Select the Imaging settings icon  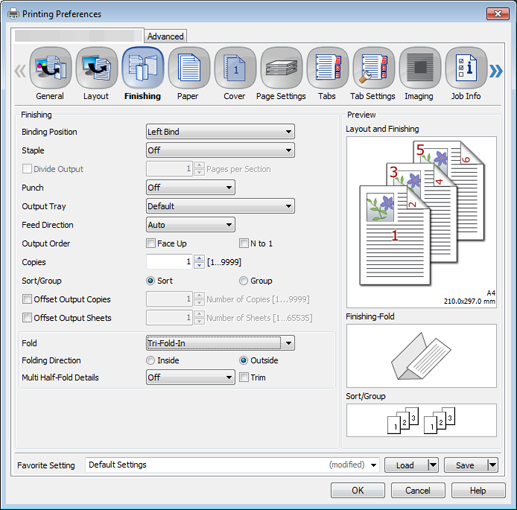[420, 68]
